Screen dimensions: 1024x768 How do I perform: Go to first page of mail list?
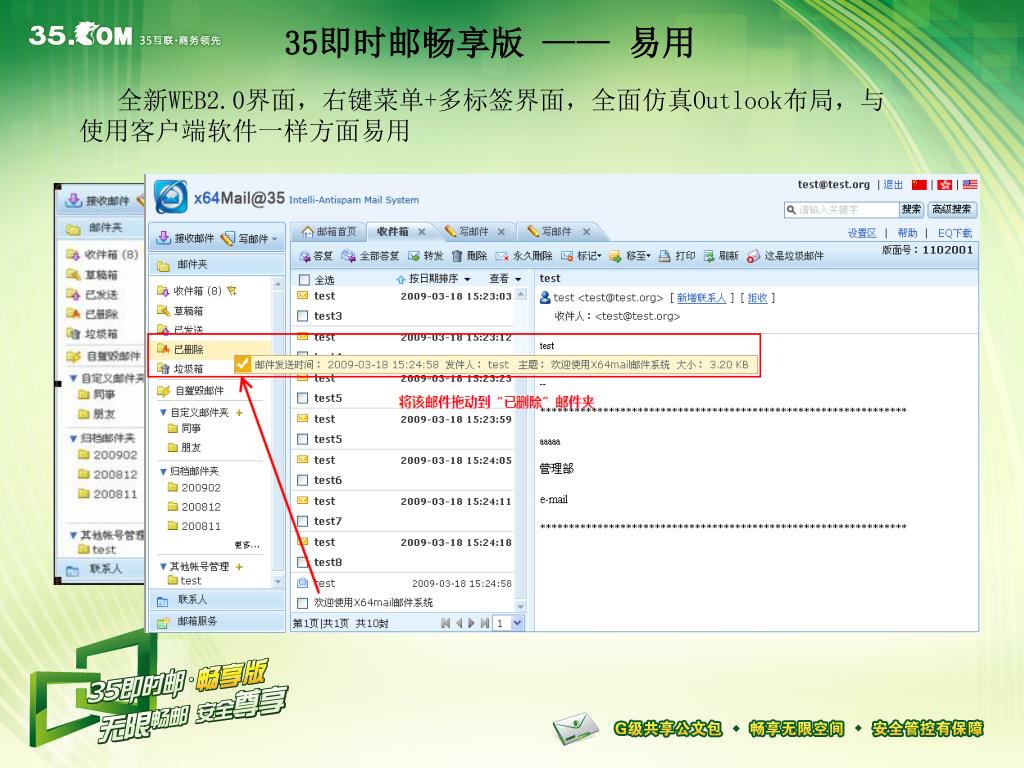coord(445,624)
